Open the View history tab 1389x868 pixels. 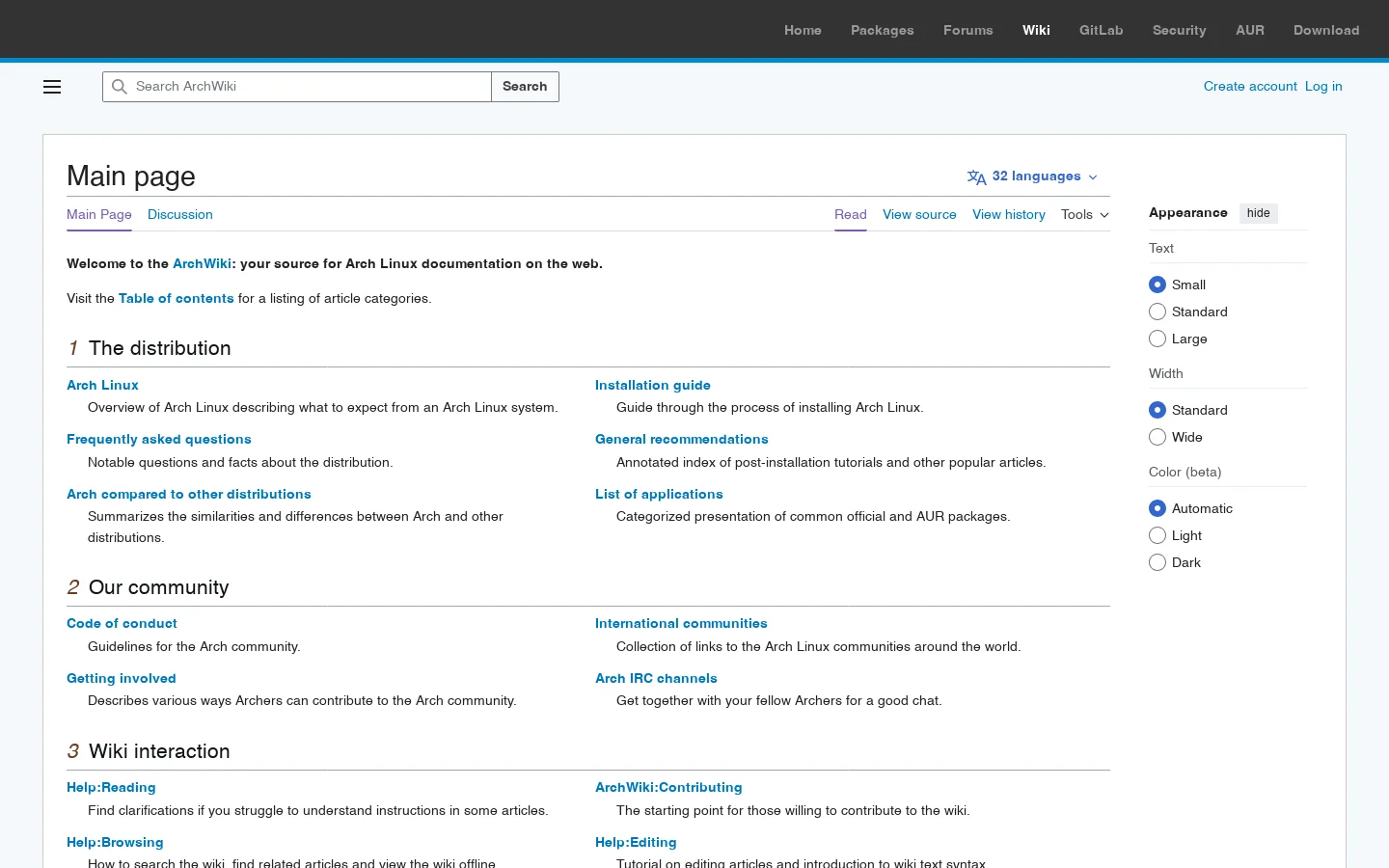point(1009,215)
